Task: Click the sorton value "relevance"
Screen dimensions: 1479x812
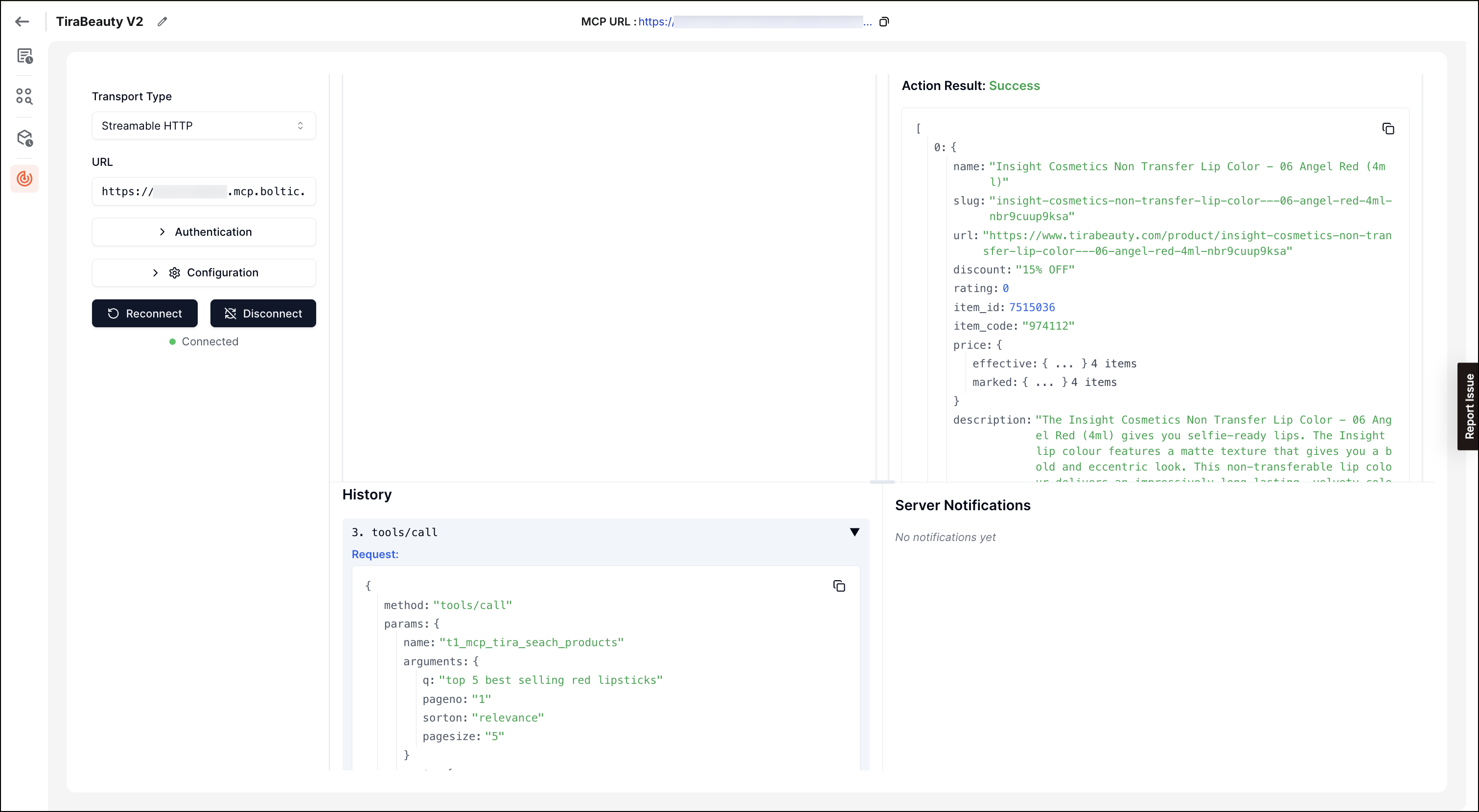Action: [x=508, y=718]
